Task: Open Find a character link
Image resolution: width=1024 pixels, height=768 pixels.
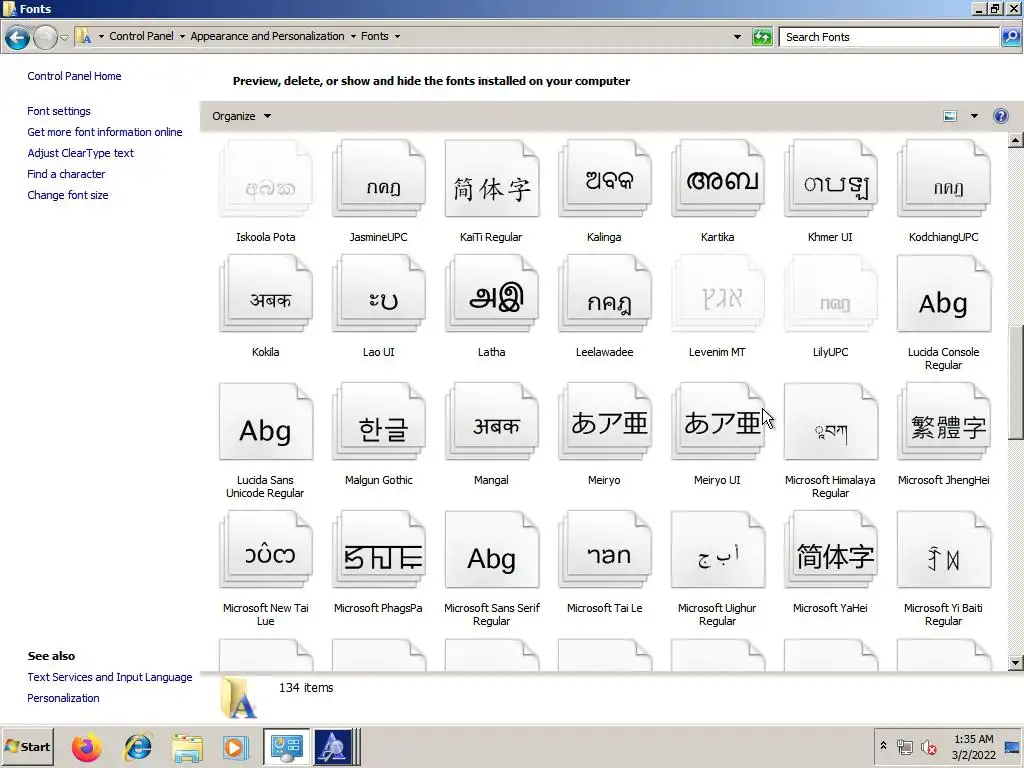Action: click(66, 174)
